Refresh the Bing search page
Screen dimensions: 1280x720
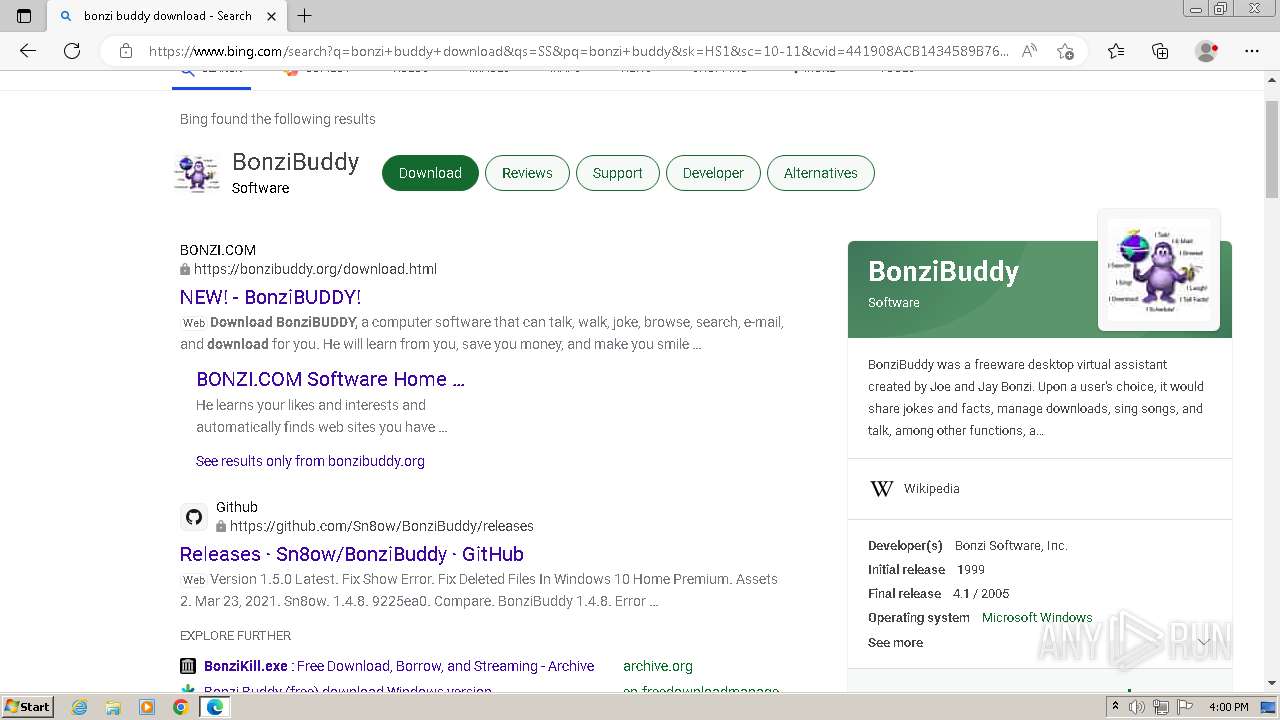[x=72, y=51]
